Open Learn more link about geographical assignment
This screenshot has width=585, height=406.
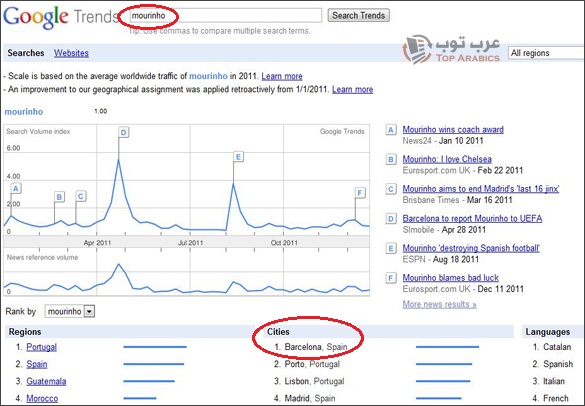[352, 90]
